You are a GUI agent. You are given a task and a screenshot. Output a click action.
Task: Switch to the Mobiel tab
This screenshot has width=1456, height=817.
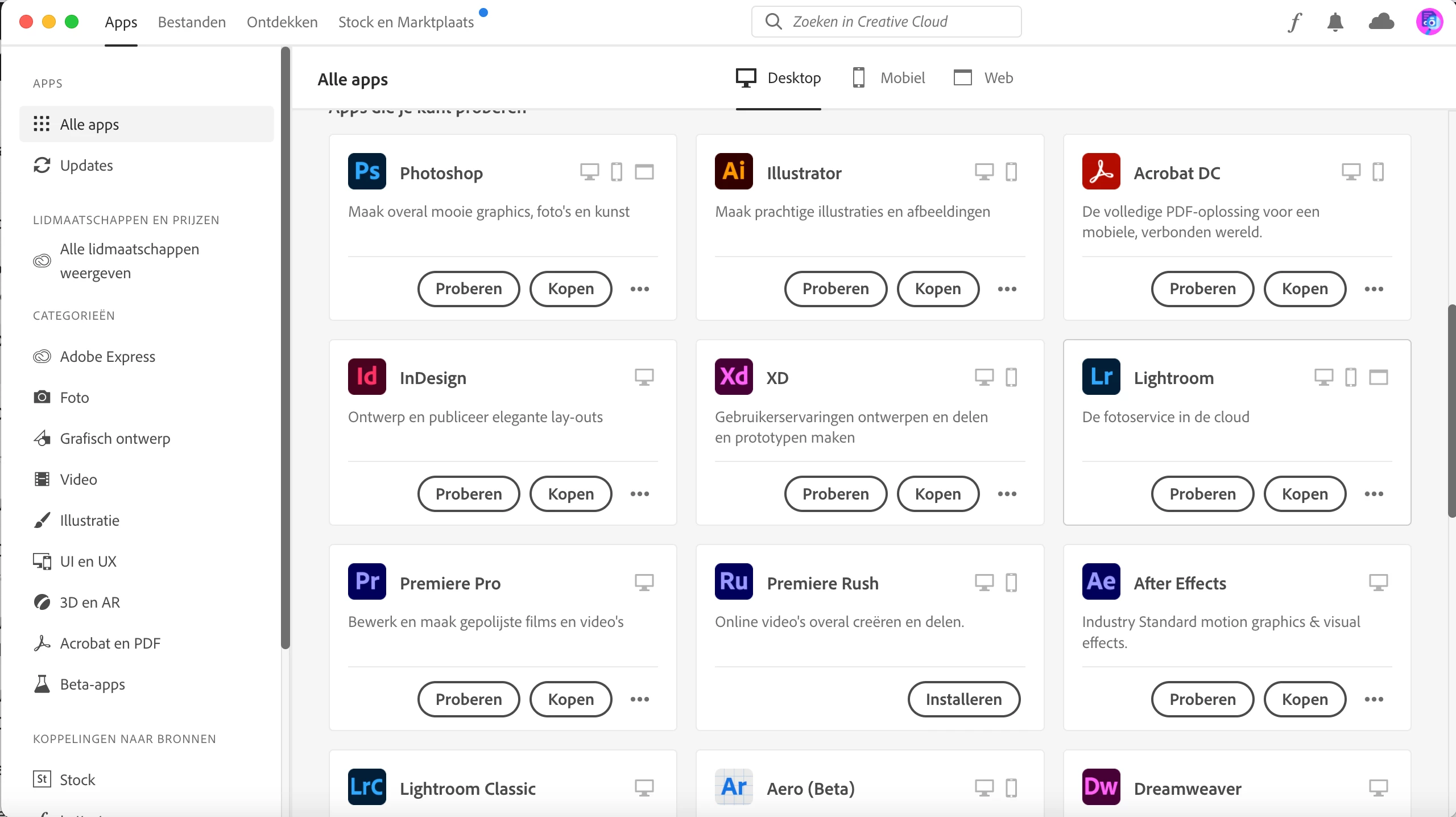(x=889, y=78)
